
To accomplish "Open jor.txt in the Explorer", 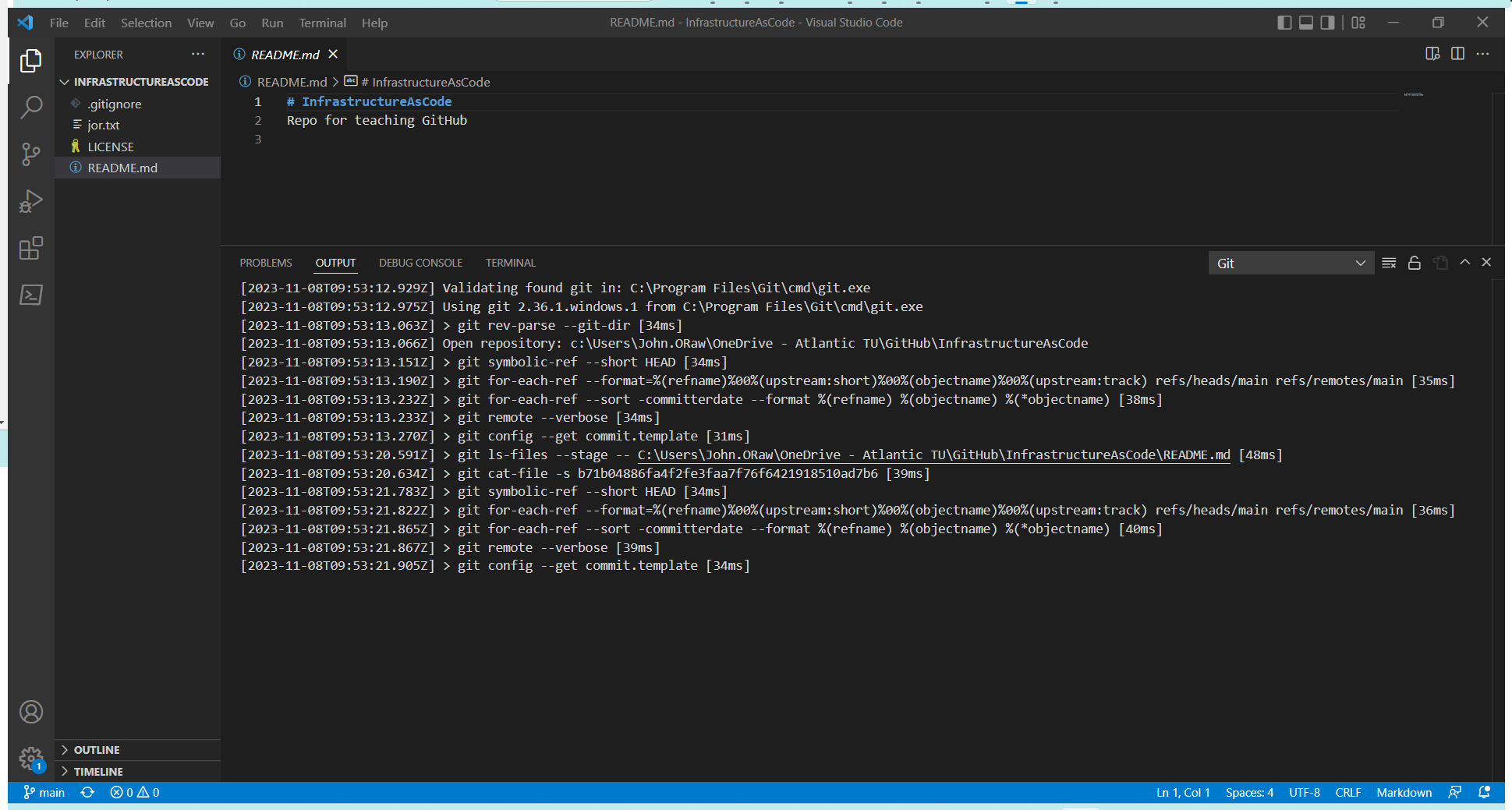I will [103, 125].
